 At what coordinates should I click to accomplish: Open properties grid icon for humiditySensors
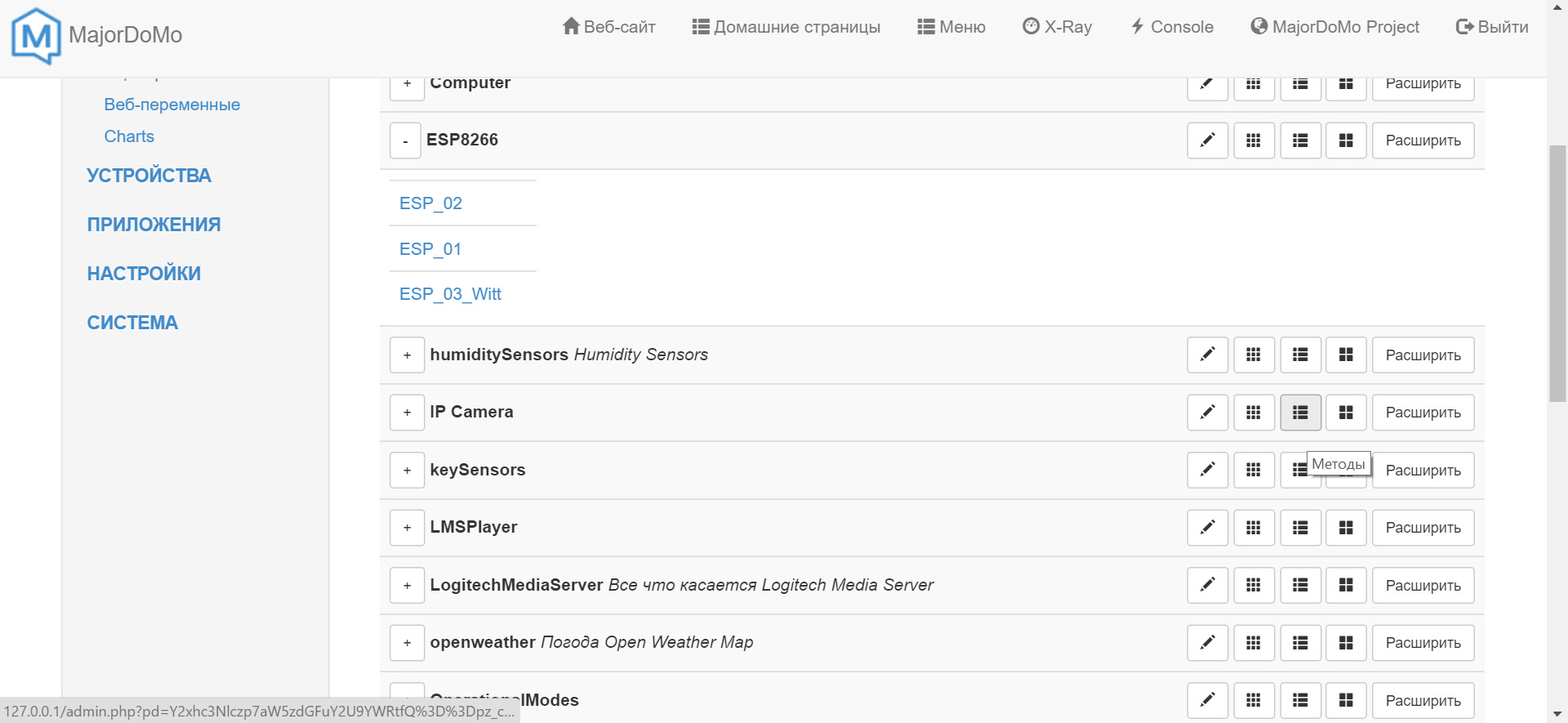coord(1254,355)
